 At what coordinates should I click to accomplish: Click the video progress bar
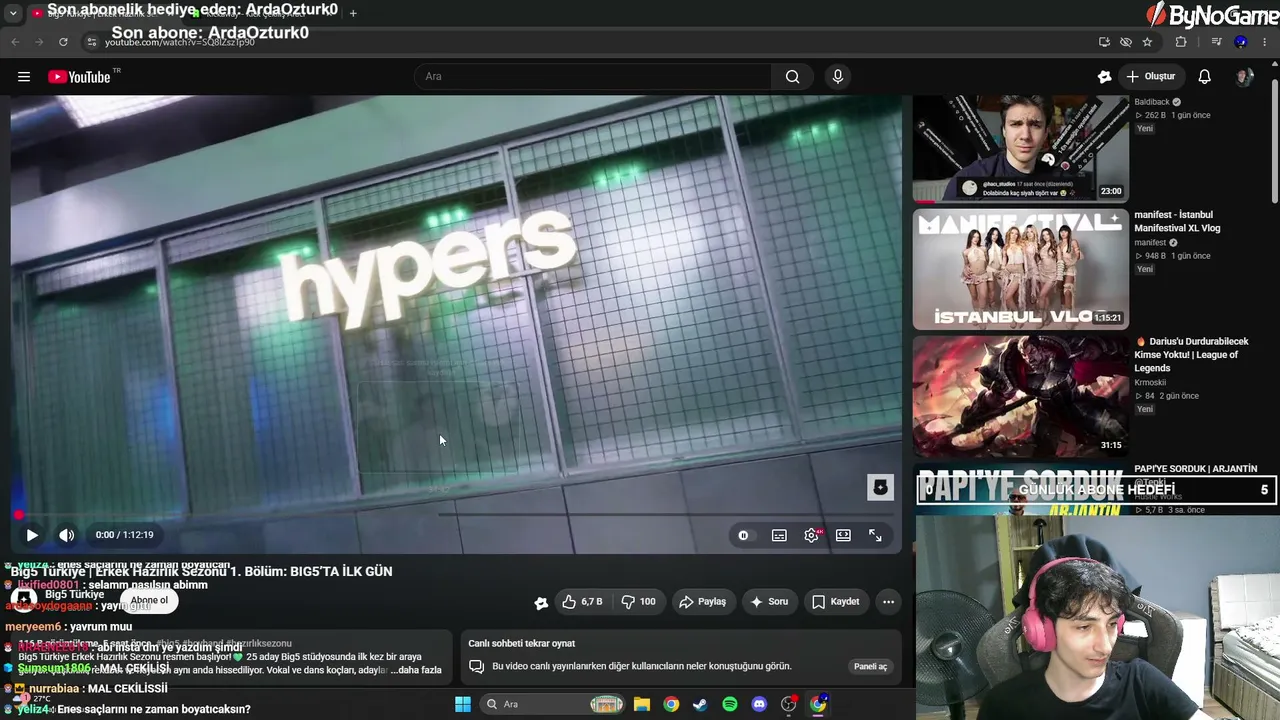click(x=455, y=515)
